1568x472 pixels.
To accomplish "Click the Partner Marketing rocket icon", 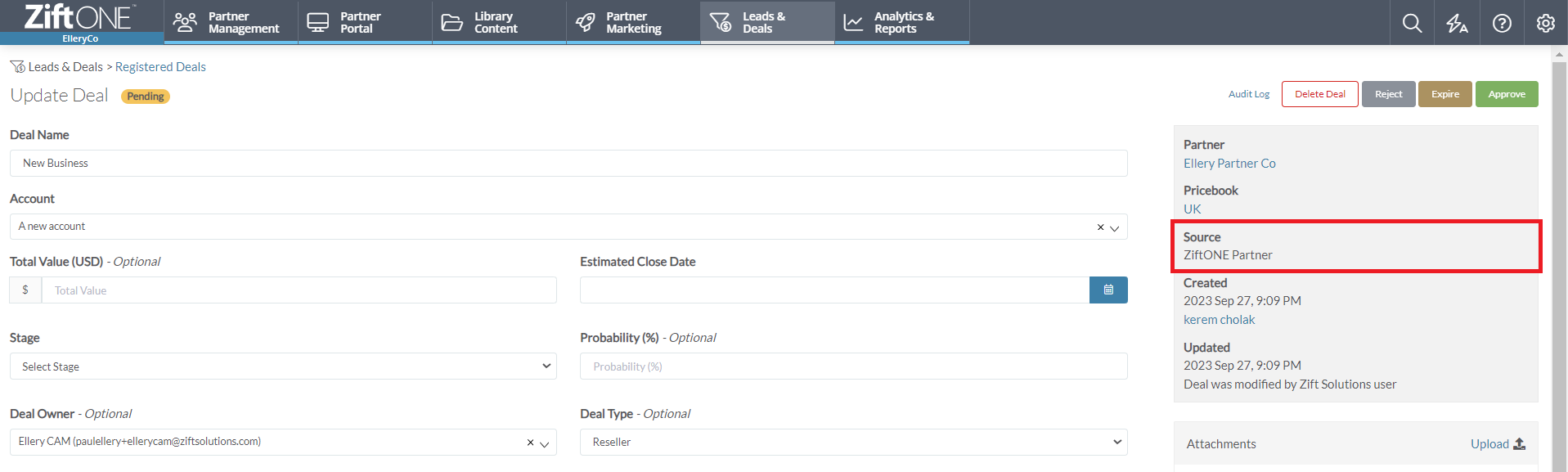I will tap(585, 22).
